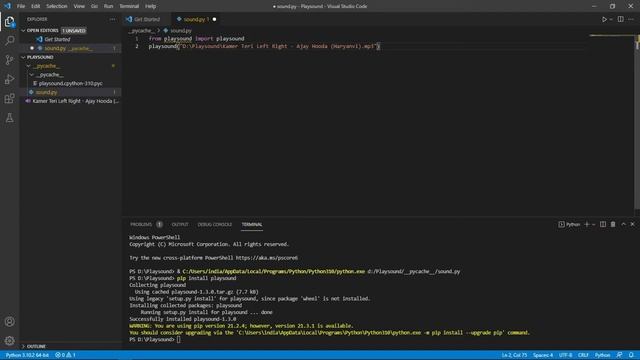Image resolution: width=640 pixels, height=360 pixels.
Task: Open editor More Actions ellipsis
Action: coord(631,19)
